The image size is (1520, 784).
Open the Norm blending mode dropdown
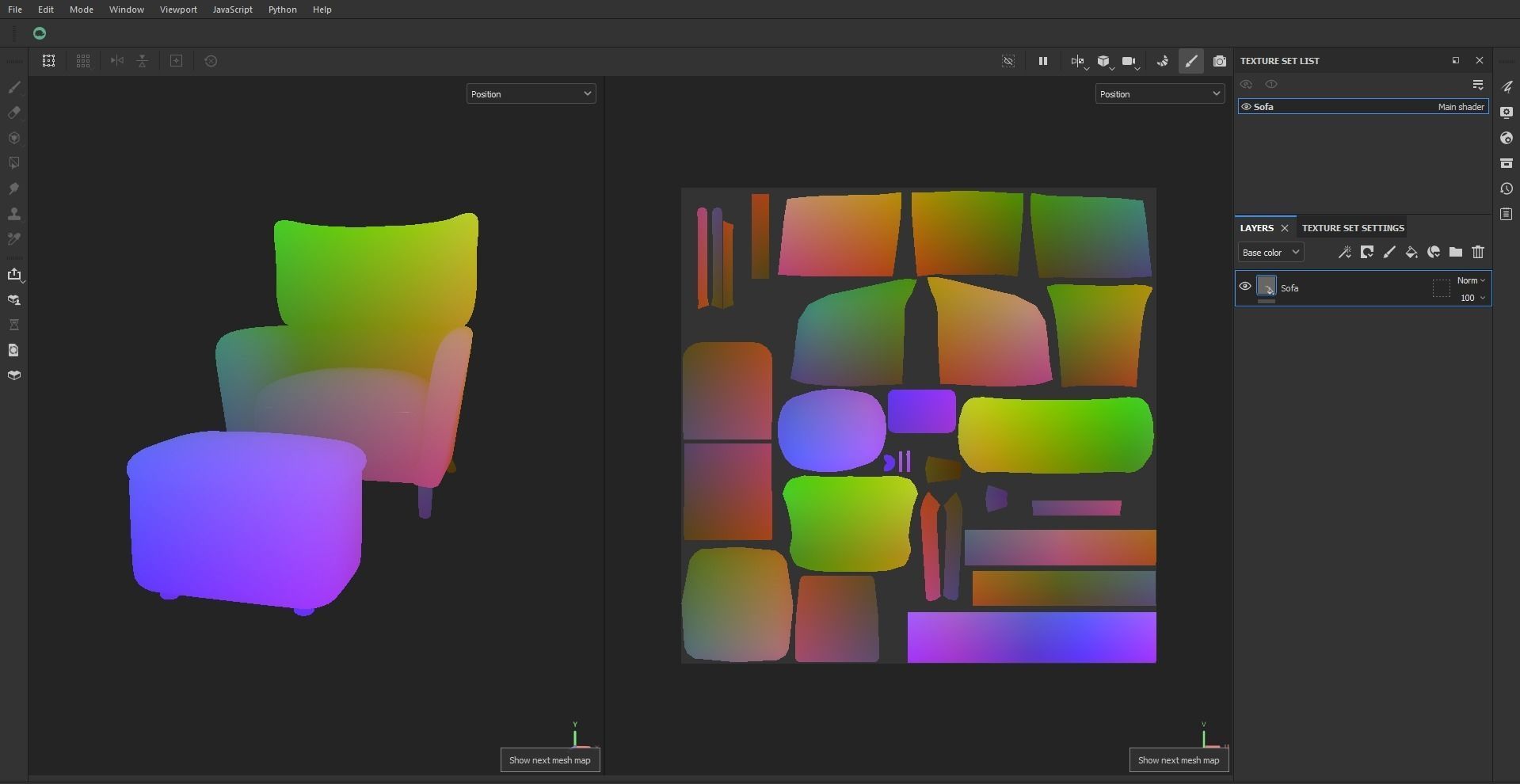click(1471, 280)
